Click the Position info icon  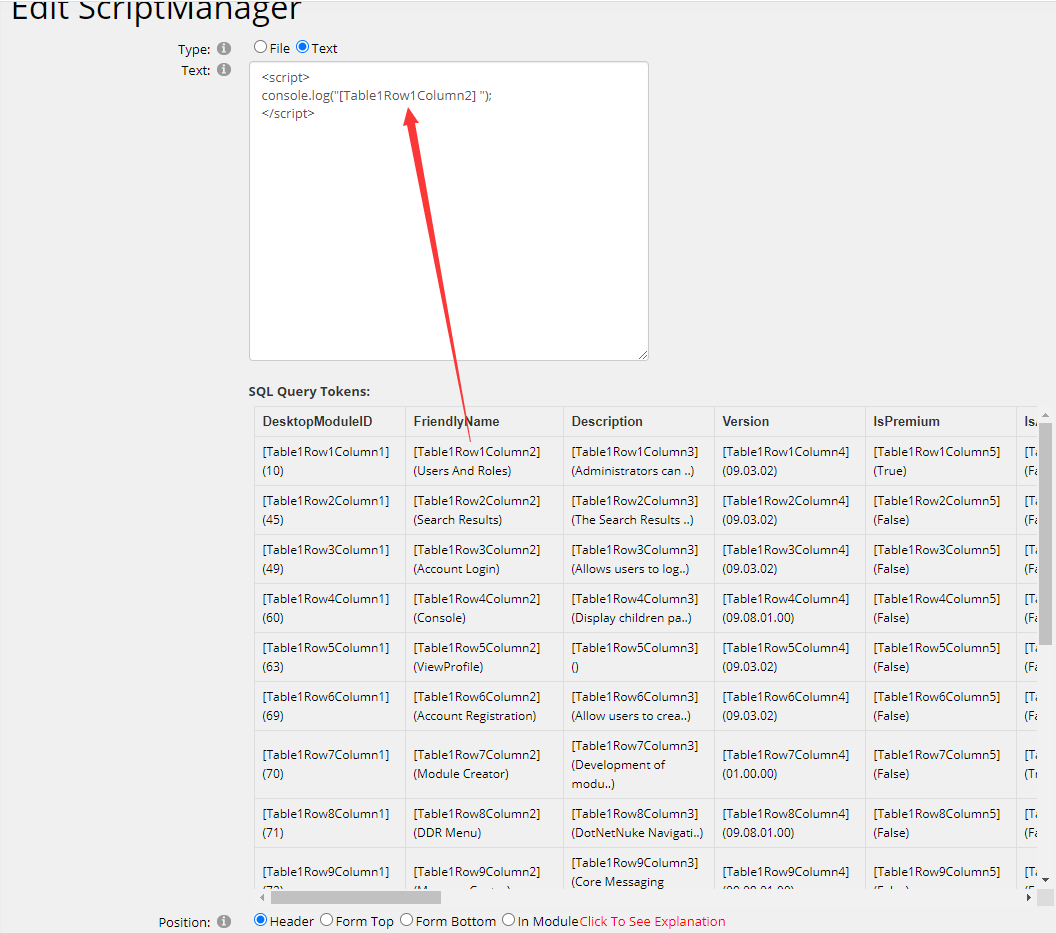(x=224, y=921)
